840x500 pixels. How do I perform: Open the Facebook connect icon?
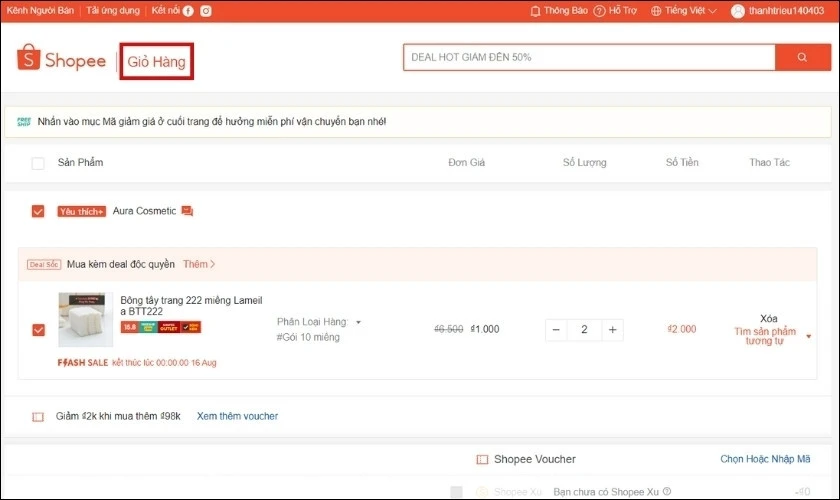[188, 11]
